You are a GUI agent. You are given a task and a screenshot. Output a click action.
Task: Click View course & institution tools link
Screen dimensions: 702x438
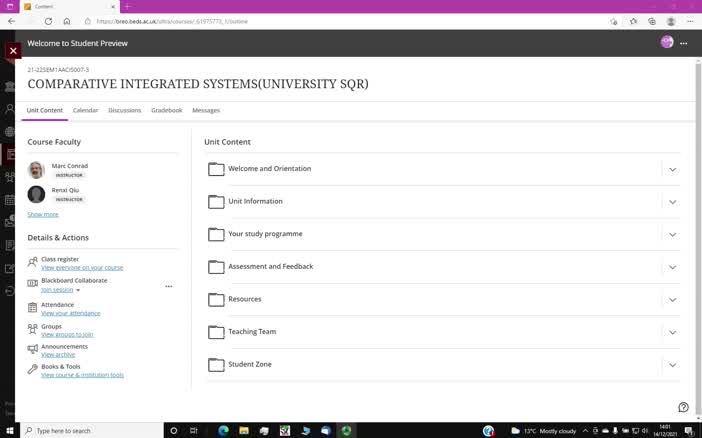[82, 375]
